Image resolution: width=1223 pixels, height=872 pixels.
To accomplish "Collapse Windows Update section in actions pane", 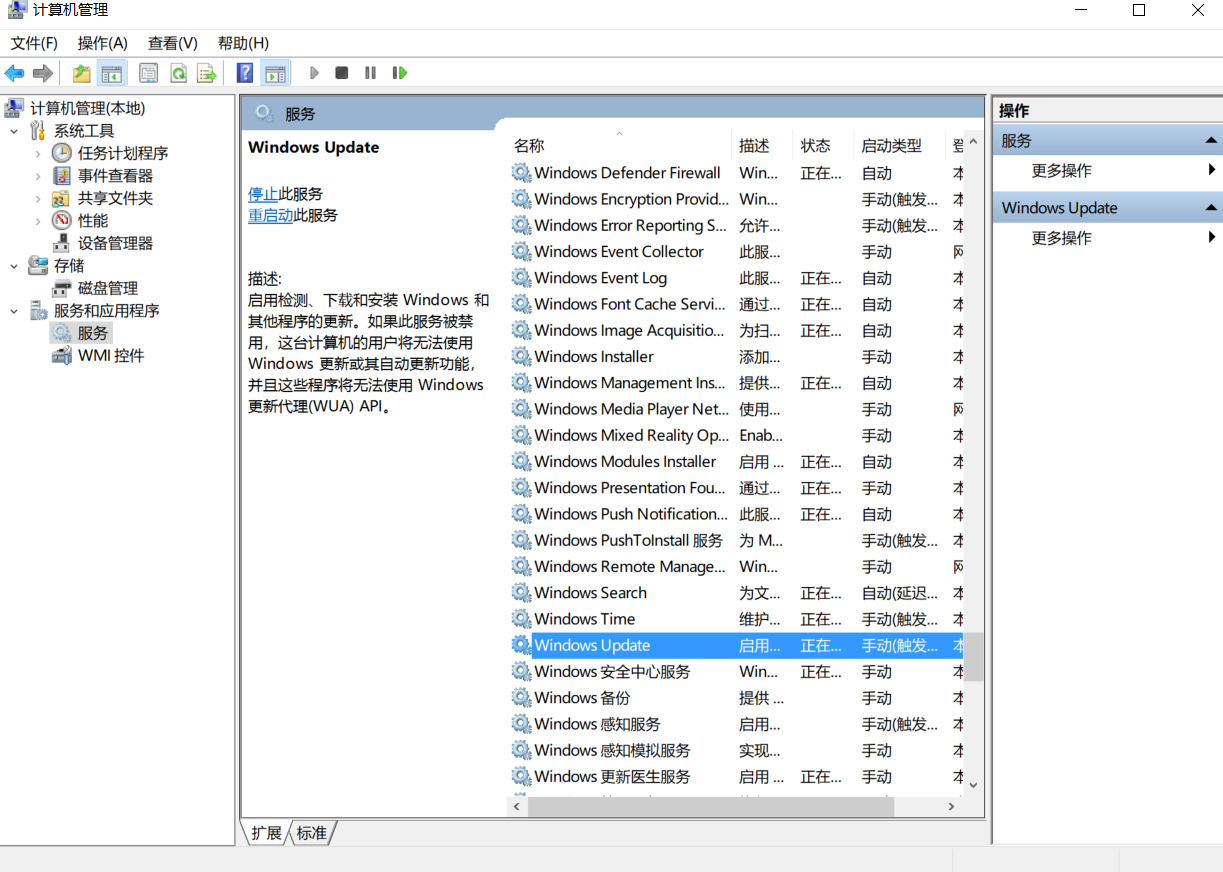I will point(1211,208).
